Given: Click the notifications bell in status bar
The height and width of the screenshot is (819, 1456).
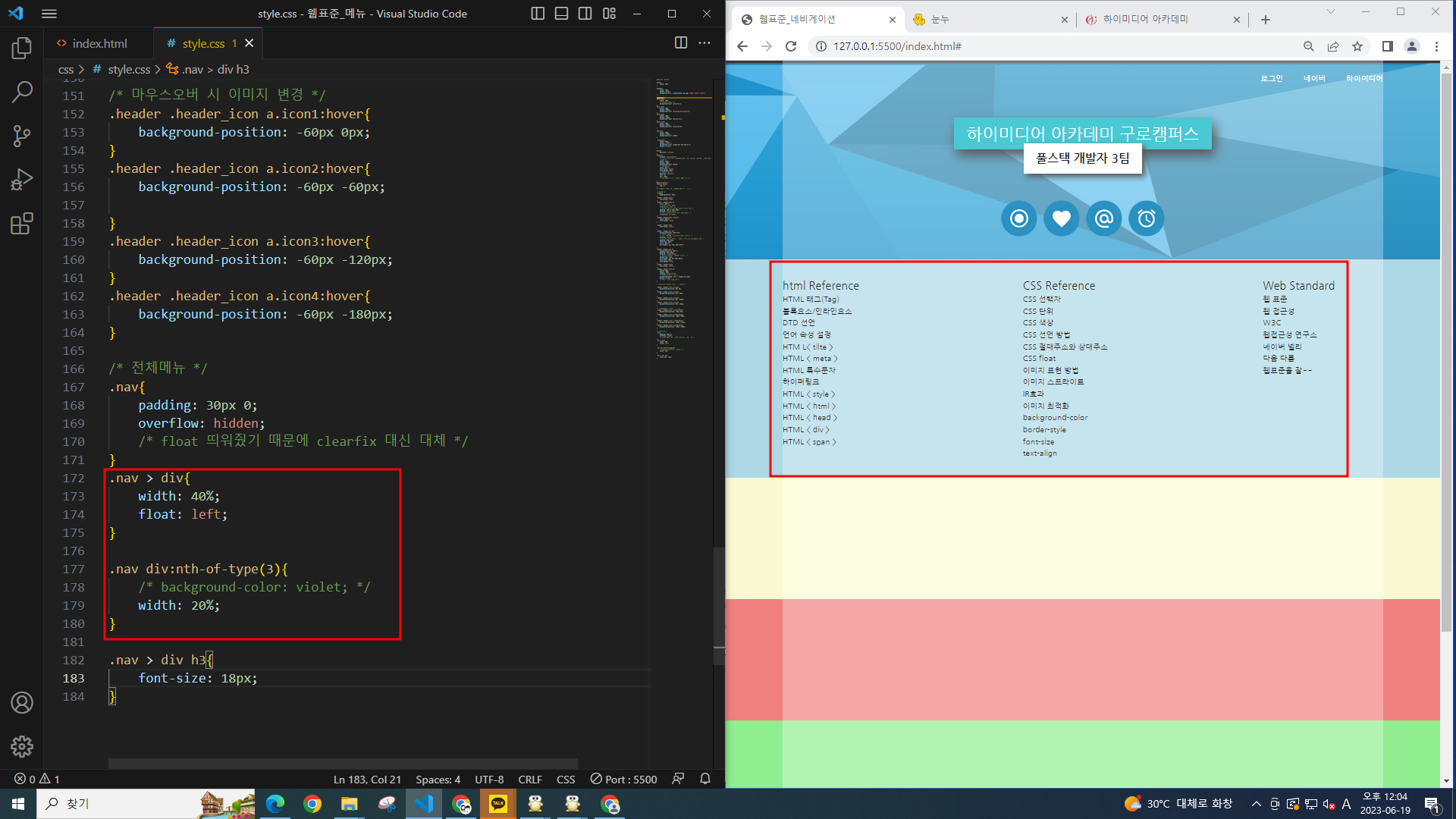Looking at the screenshot, I should pyautogui.click(x=704, y=779).
